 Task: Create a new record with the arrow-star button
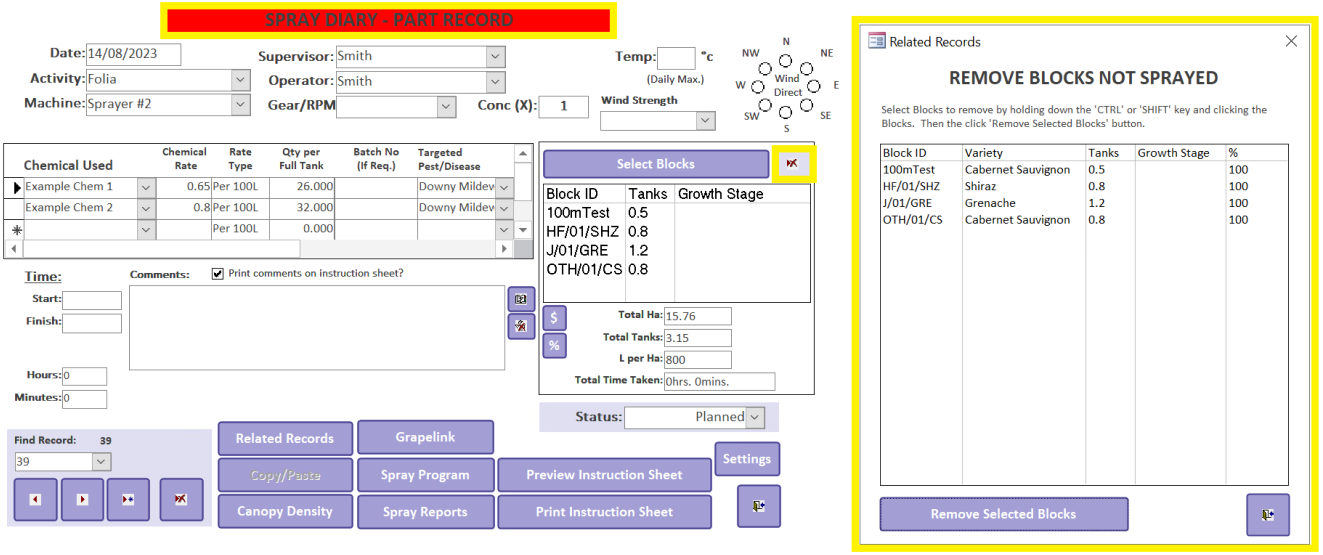(x=128, y=500)
